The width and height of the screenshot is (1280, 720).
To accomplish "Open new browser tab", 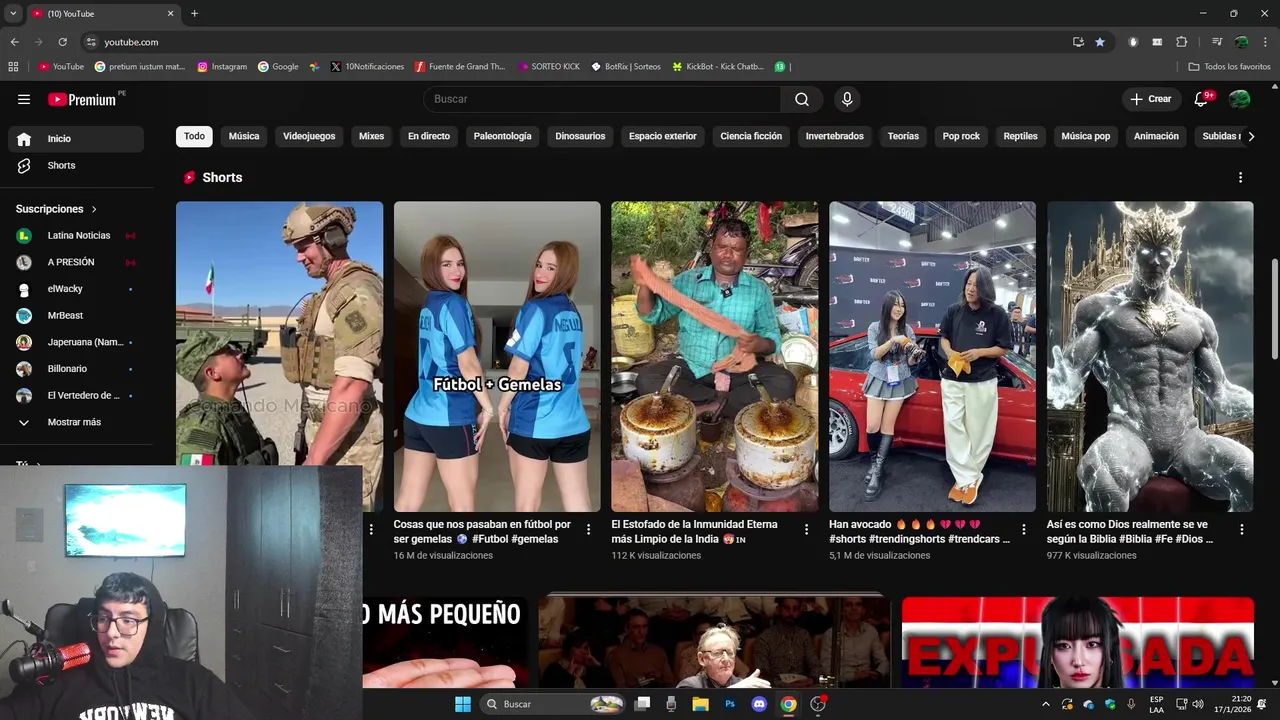I will click(x=194, y=13).
